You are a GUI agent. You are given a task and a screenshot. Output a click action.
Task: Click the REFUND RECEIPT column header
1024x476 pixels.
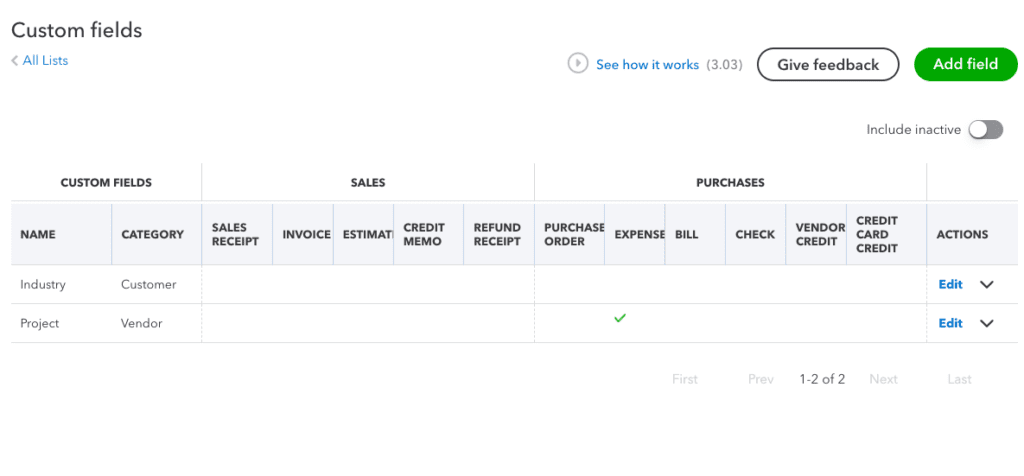click(497, 234)
